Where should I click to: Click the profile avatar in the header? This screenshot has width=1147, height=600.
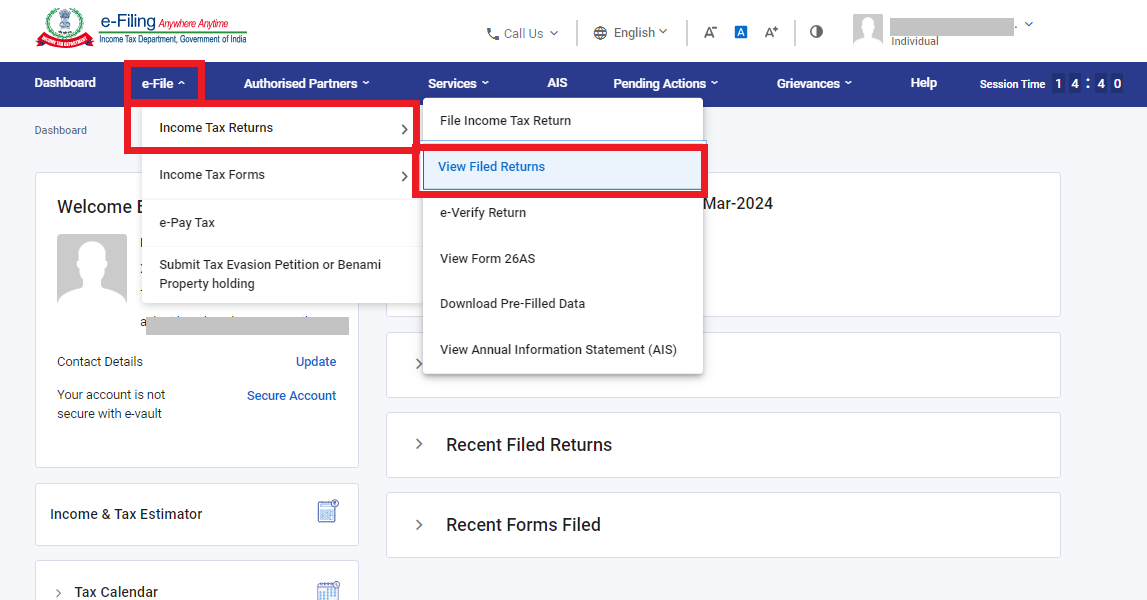pyautogui.click(x=868, y=29)
